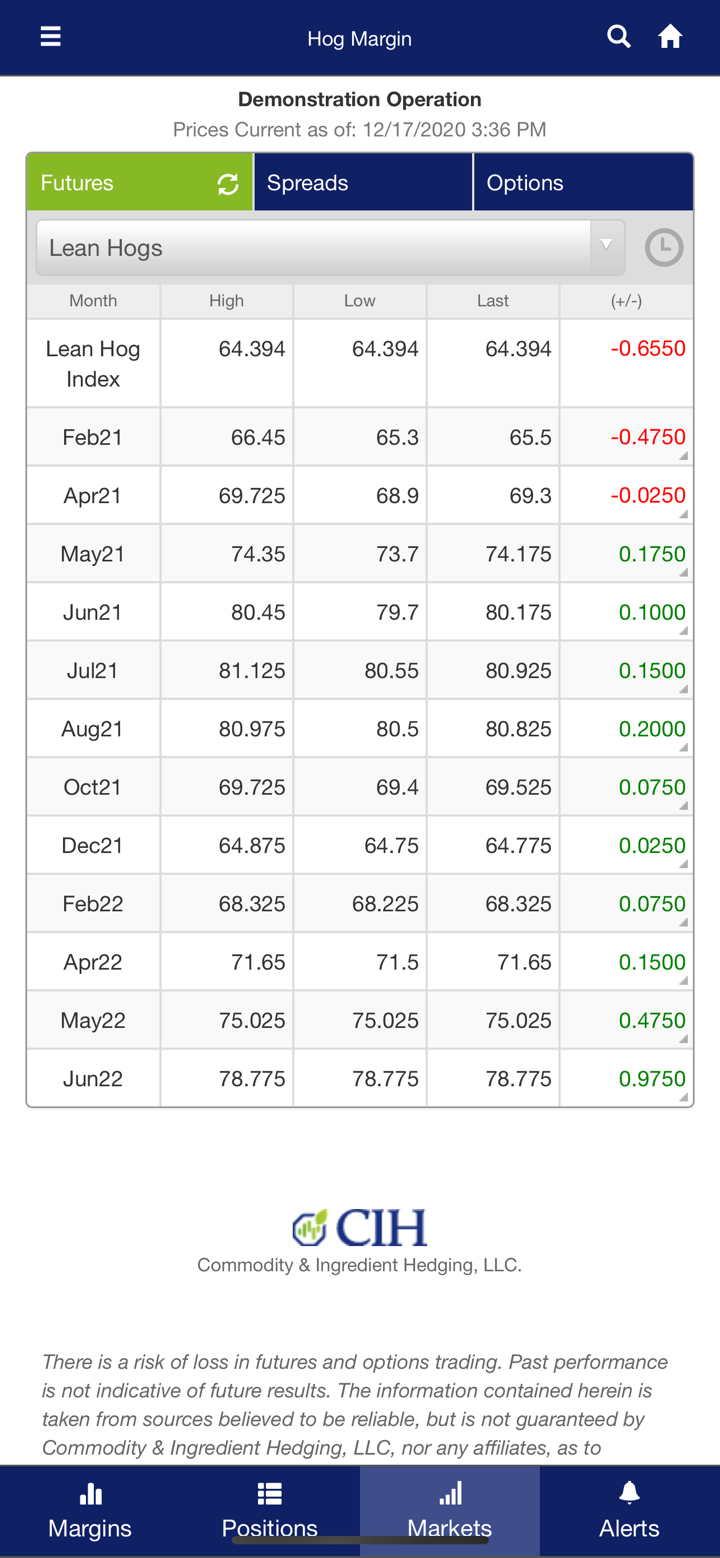The height and width of the screenshot is (1558, 720).
Task: Select the Markets bottom tab
Action: point(450,1510)
